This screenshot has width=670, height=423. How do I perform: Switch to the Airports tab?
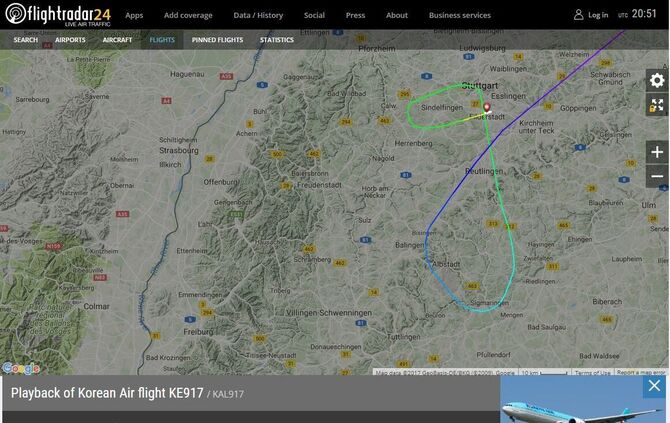(70, 40)
